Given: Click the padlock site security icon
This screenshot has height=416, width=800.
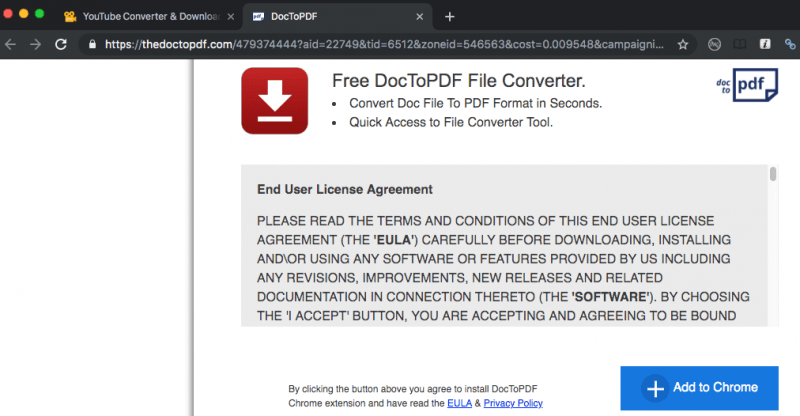Looking at the screenshot, I should click(92, 45).
